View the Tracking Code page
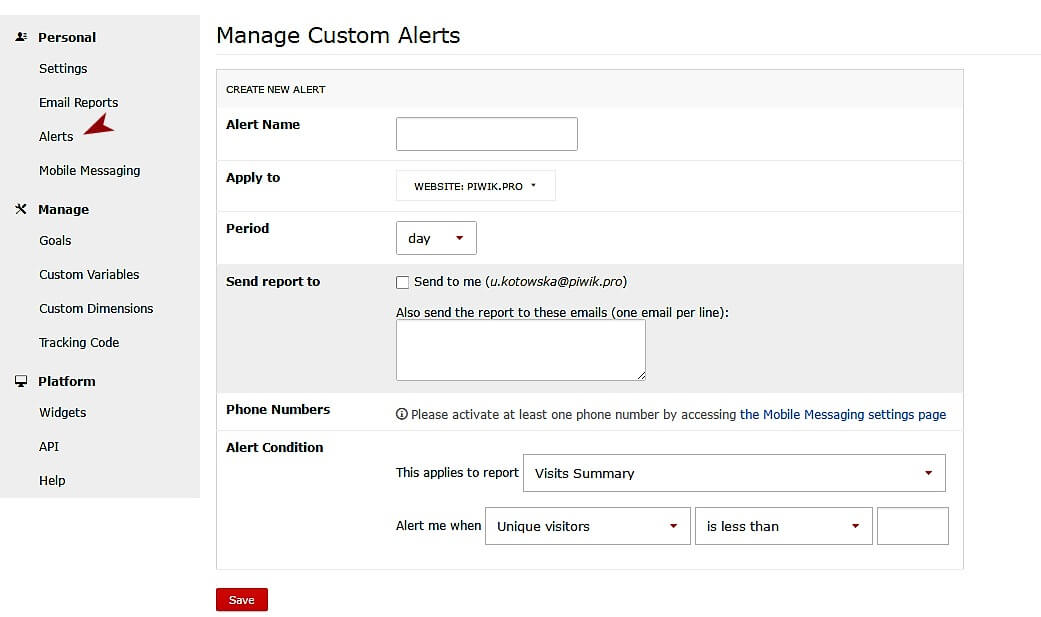 (79, 342)
